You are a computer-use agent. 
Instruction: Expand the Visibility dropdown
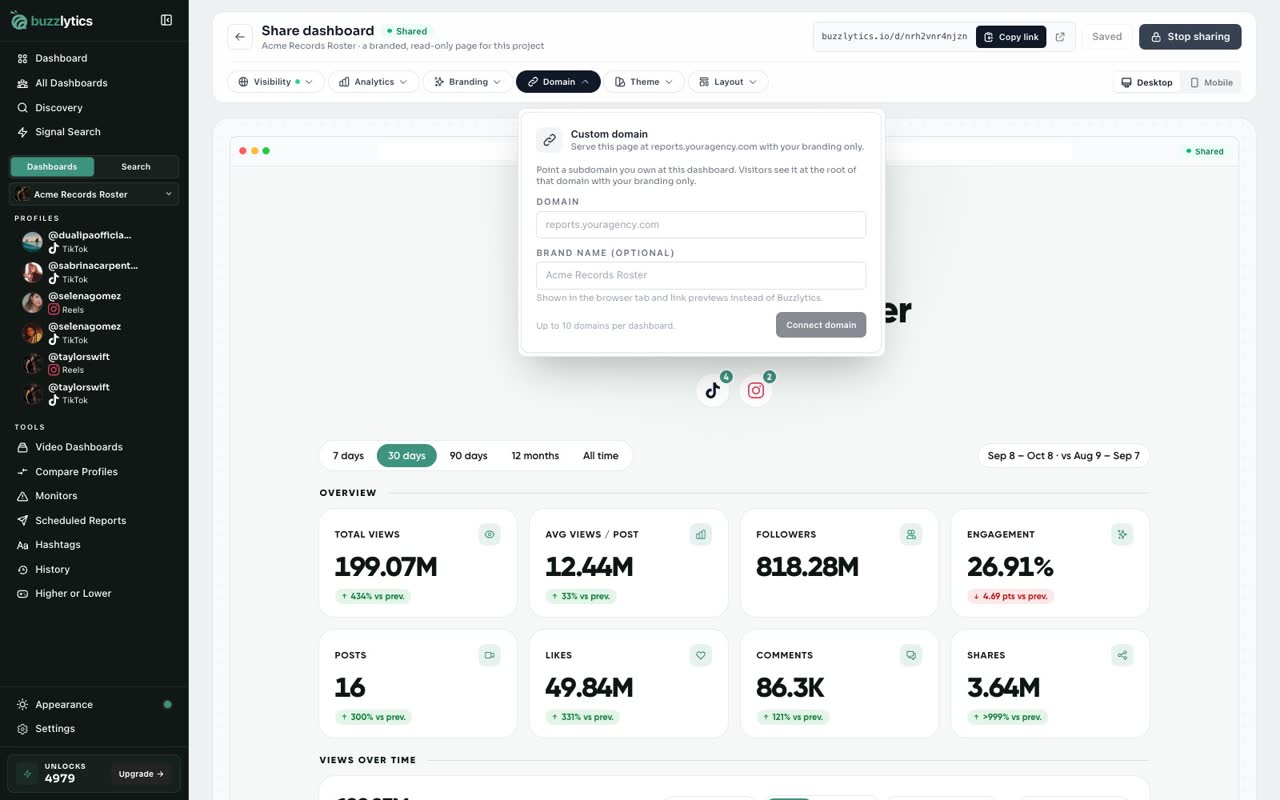click(x=276, y=82)
